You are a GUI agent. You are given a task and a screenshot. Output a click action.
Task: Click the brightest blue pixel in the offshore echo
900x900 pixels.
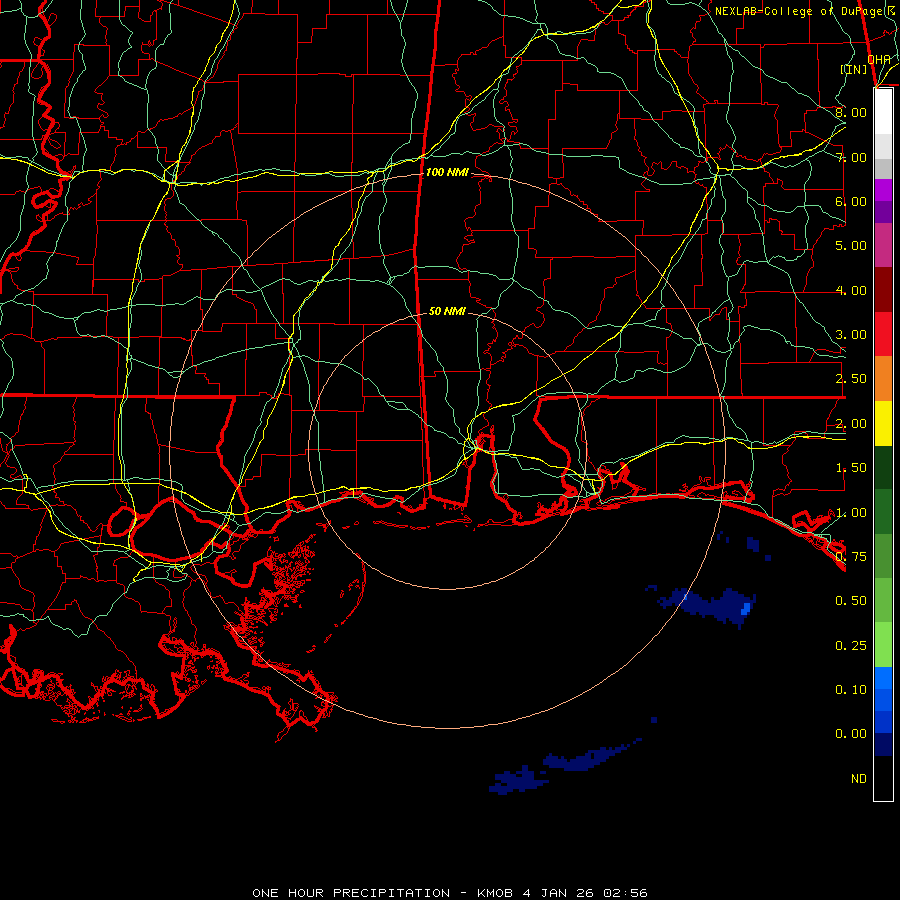click(746, 609)
